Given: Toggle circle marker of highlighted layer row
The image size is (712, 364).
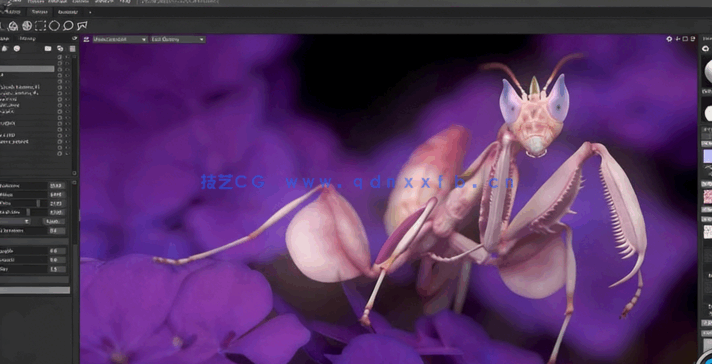Looking at the screenshot, I should coord(59,69).
